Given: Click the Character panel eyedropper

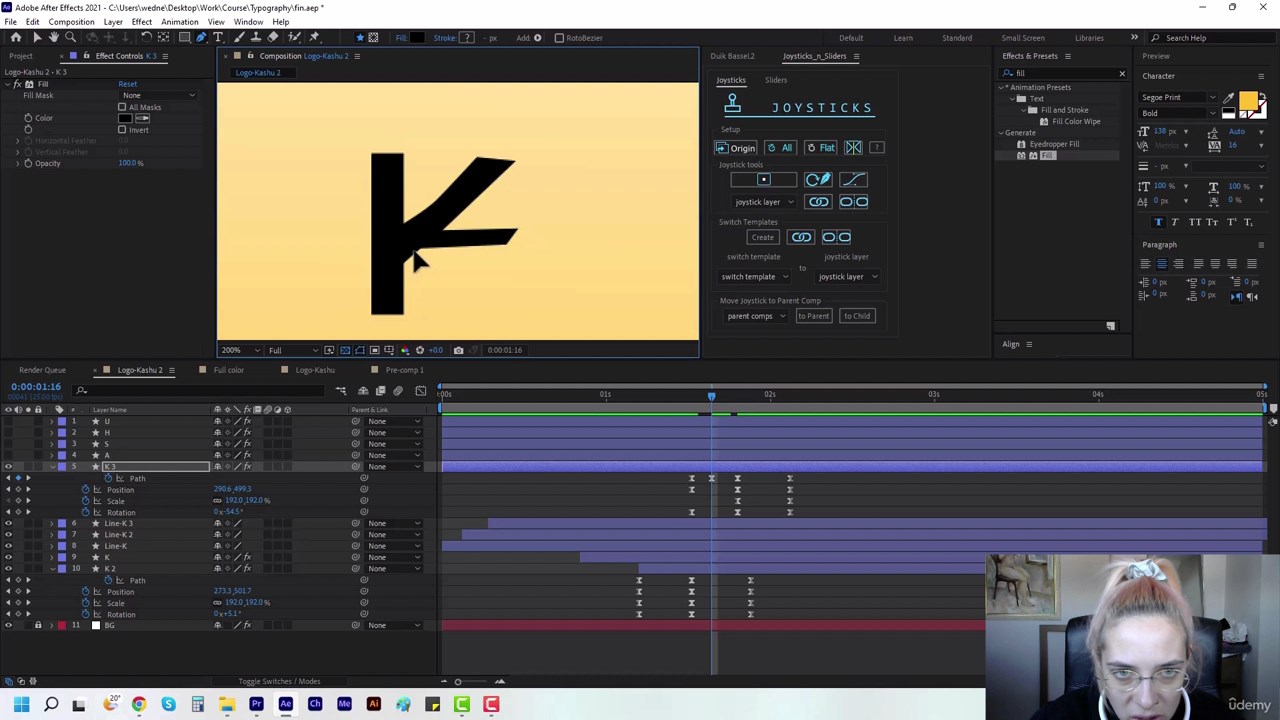Looking at the screenshot, I should pyautogui.click(x=1229, y=98).
